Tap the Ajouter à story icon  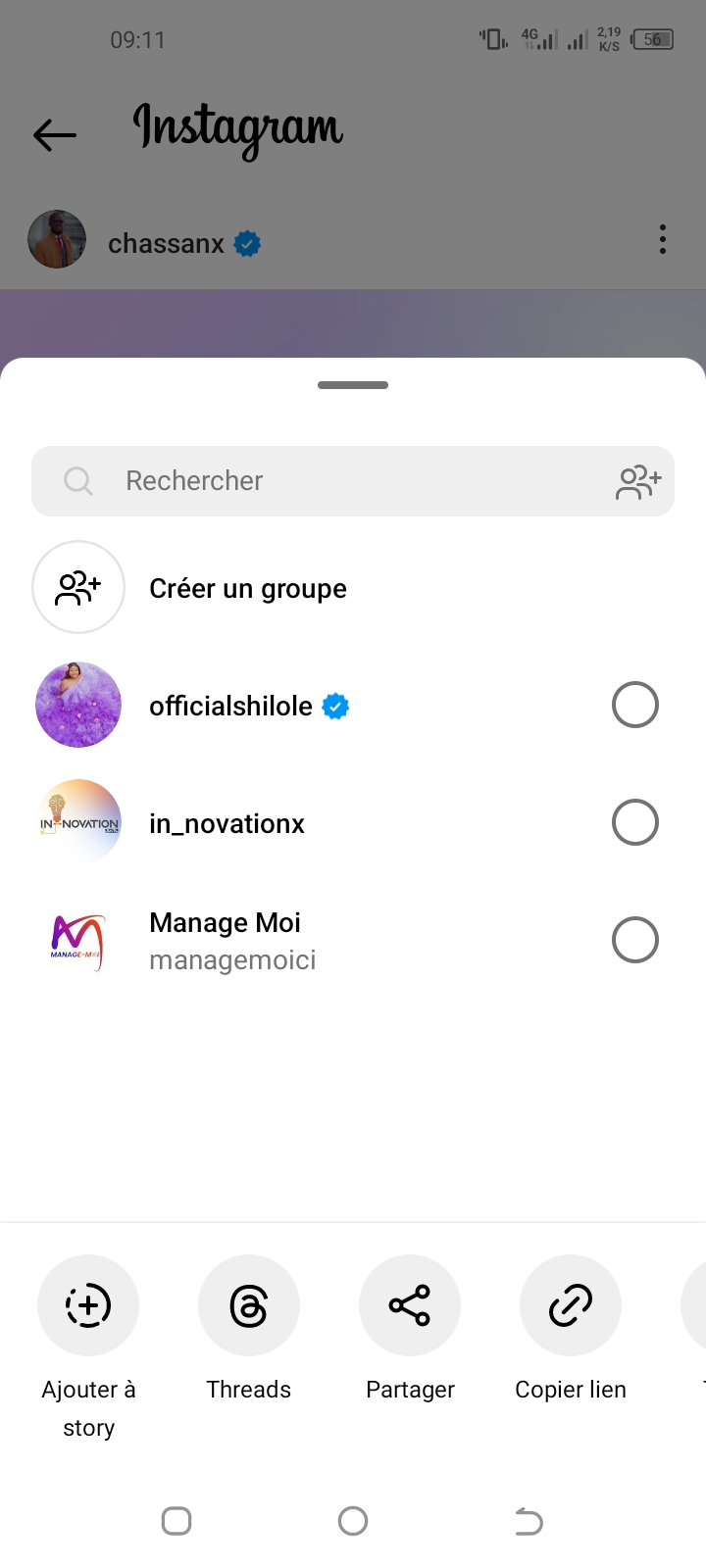tap(88, 1305)
